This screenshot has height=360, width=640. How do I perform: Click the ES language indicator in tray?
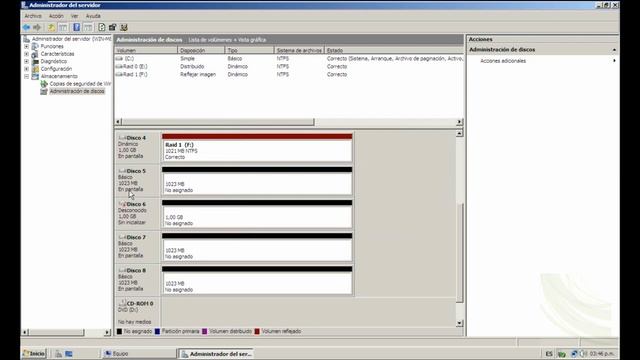pos(549,353)
